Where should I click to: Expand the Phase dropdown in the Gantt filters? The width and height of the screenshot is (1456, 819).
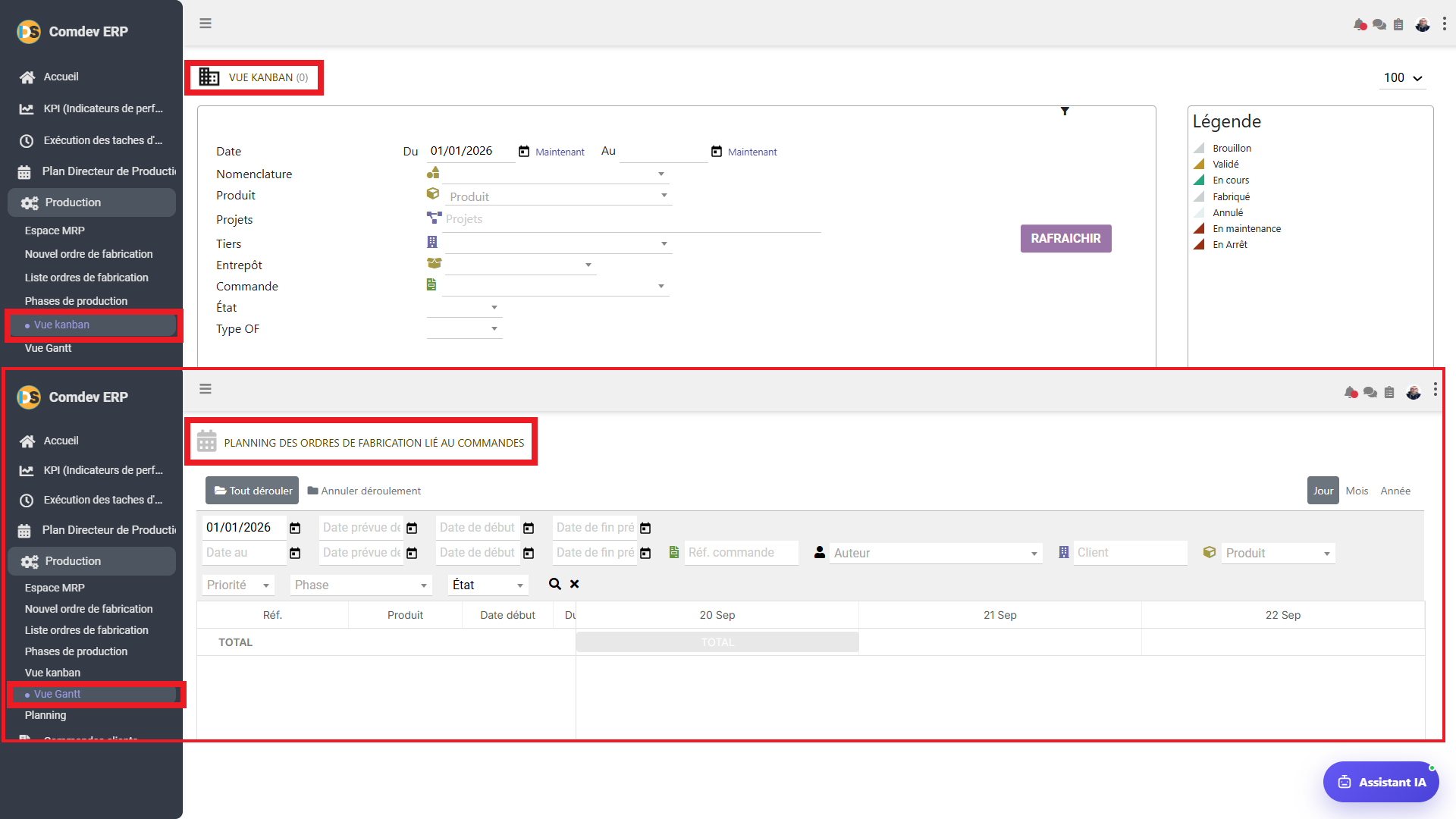coord(361,585)
